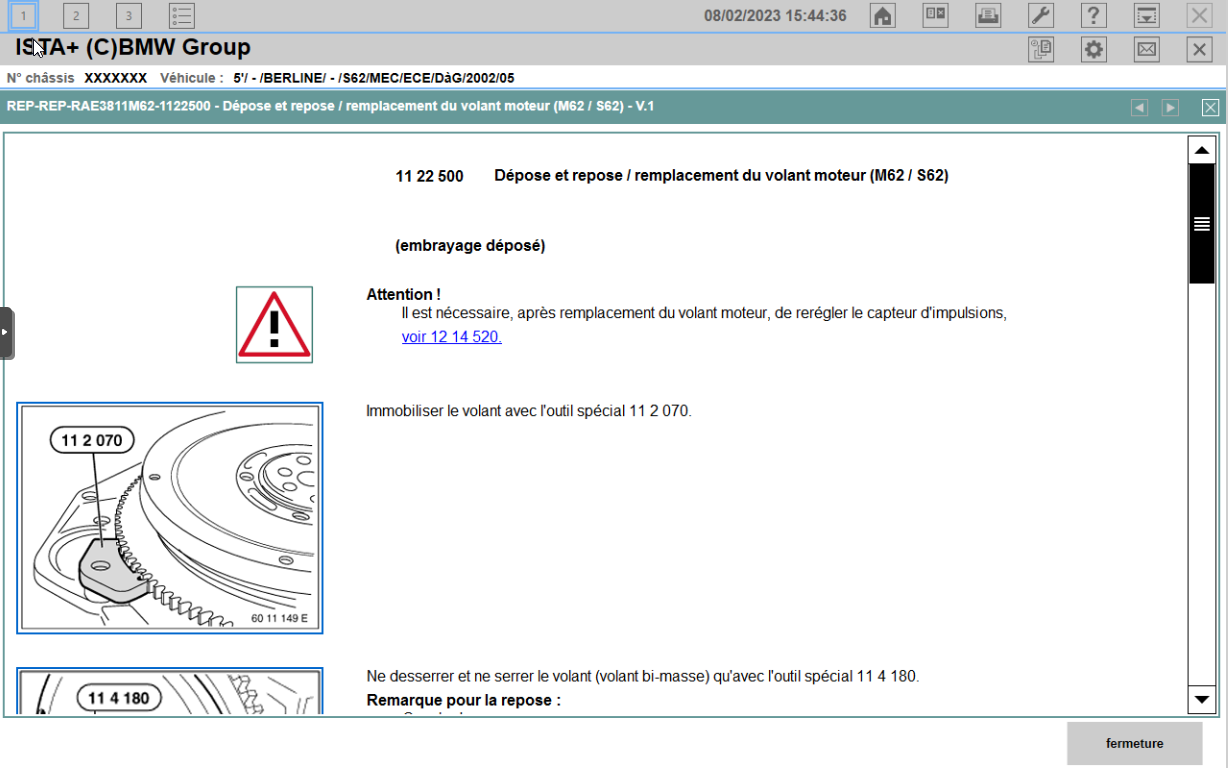Go to previous document page arrow
Screen dimensions: 1228x768
[x=1139, y=108]
